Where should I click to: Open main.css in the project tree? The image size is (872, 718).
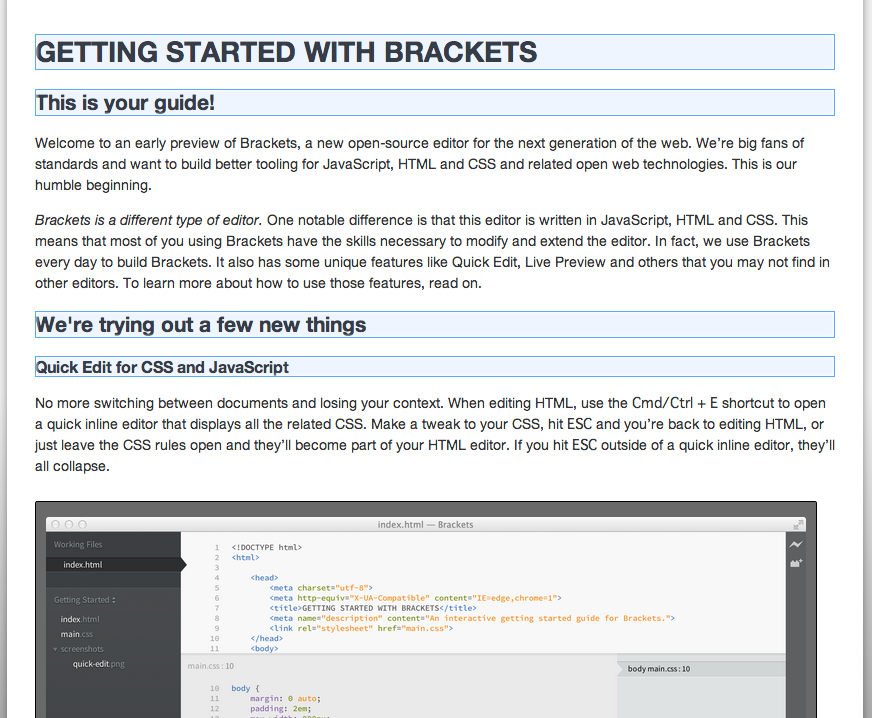point(76,634)
